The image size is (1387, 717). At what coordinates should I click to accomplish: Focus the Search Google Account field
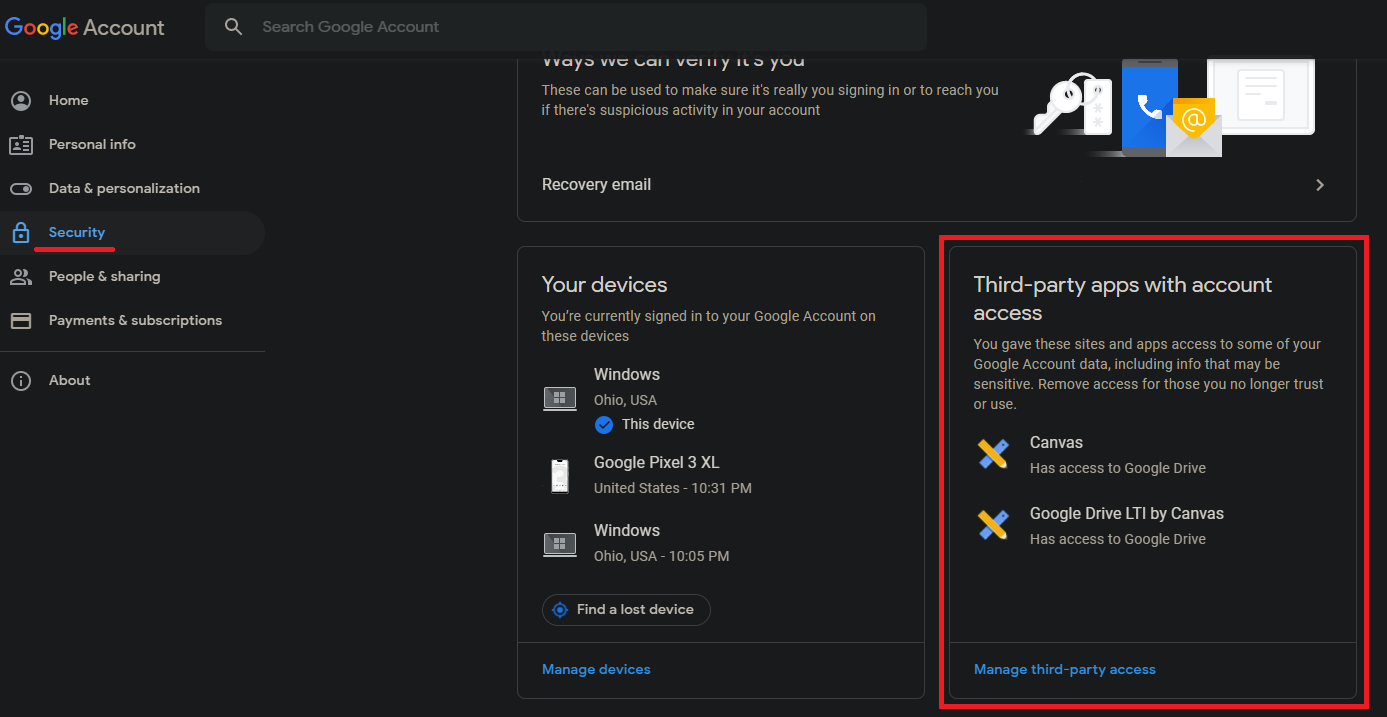click(x=566, y=27)
